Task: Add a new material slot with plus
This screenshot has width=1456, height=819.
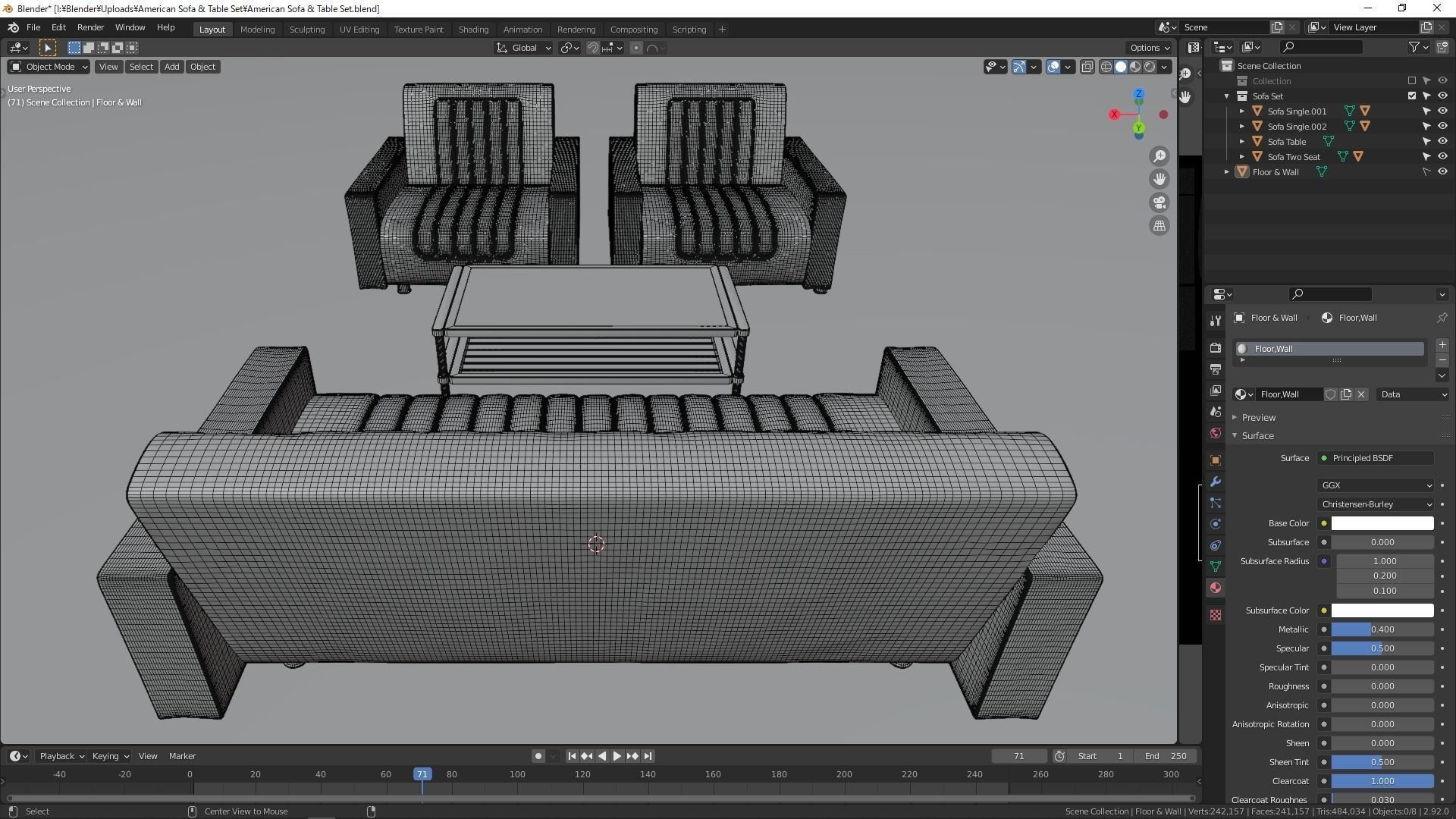Action: 1442,345
